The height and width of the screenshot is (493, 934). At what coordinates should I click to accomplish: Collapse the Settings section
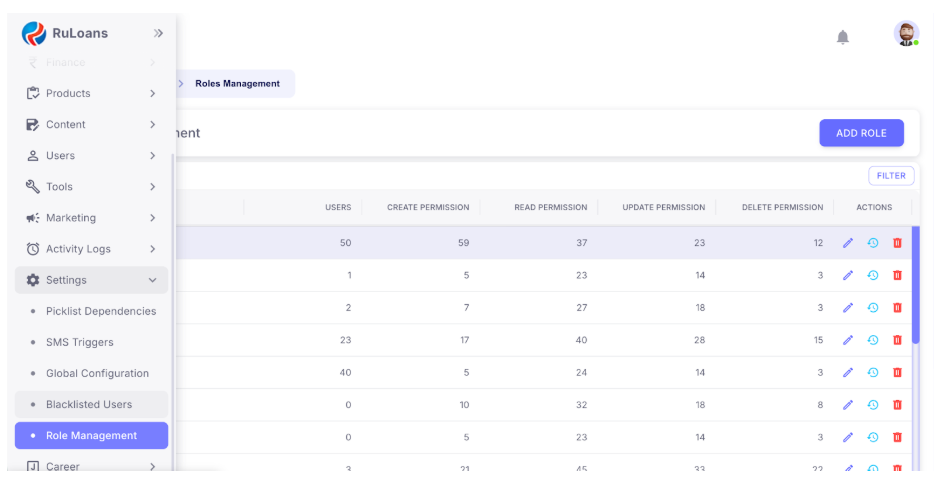152,281
